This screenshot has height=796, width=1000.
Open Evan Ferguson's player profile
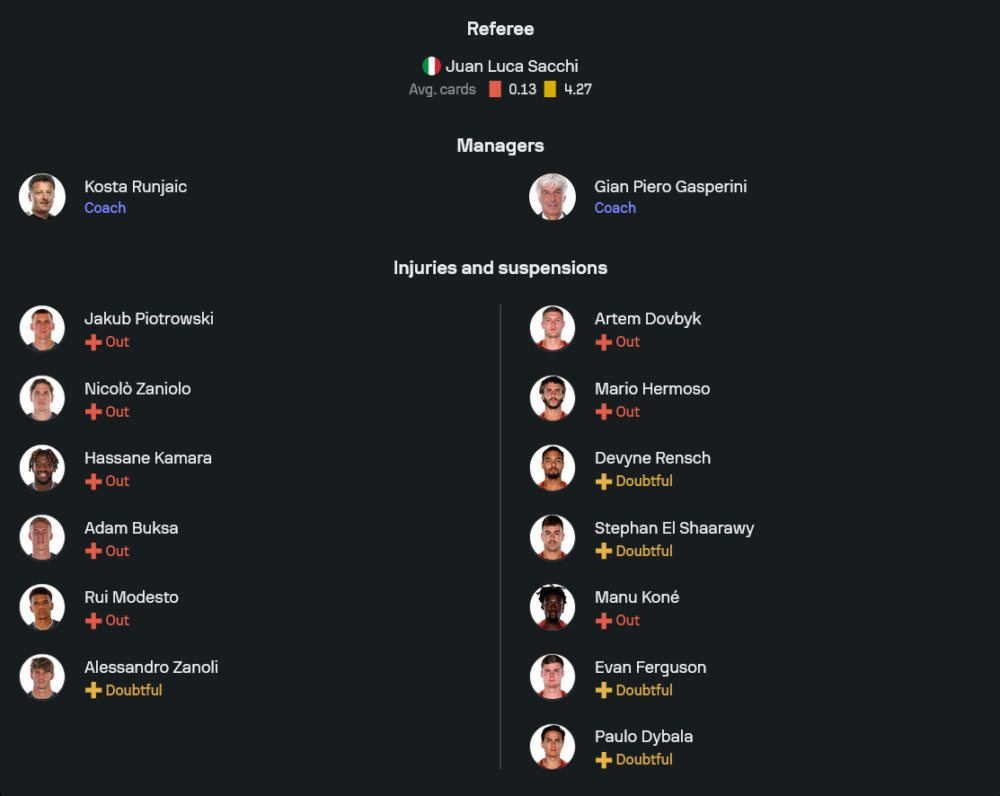click(650, 667)
